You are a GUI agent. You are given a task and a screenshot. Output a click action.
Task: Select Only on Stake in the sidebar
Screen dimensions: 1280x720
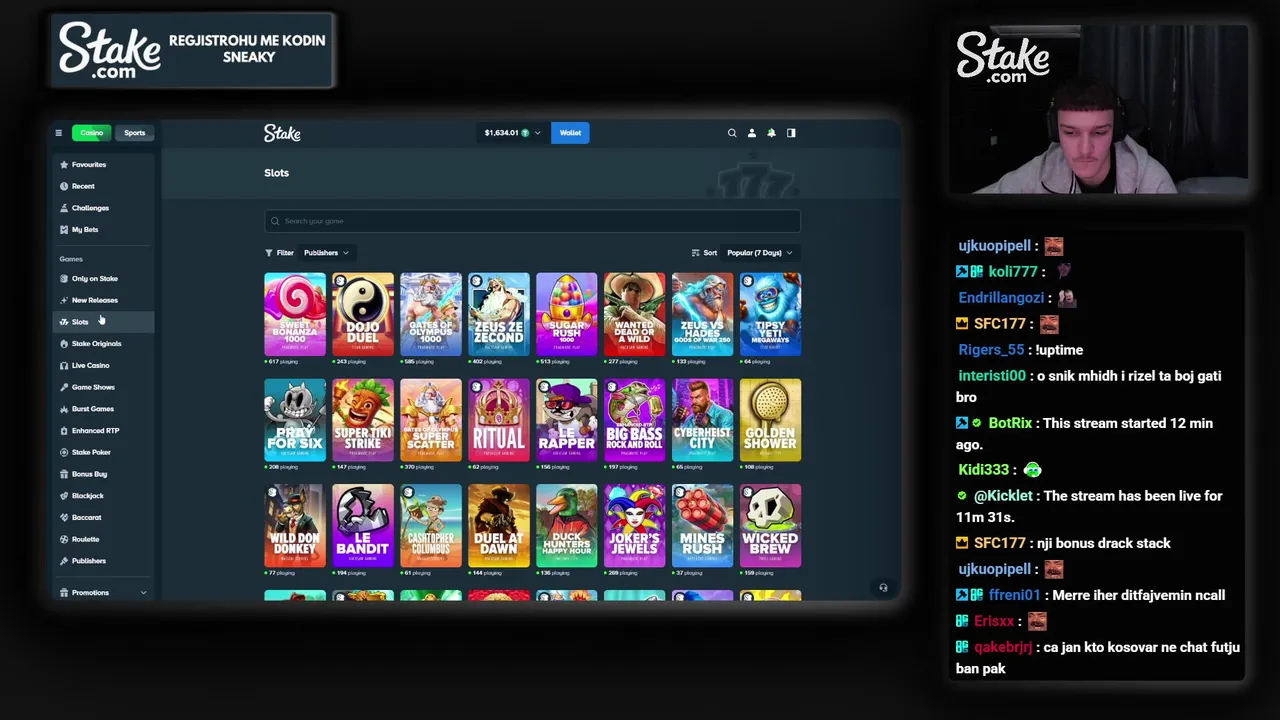pos(103,279)
